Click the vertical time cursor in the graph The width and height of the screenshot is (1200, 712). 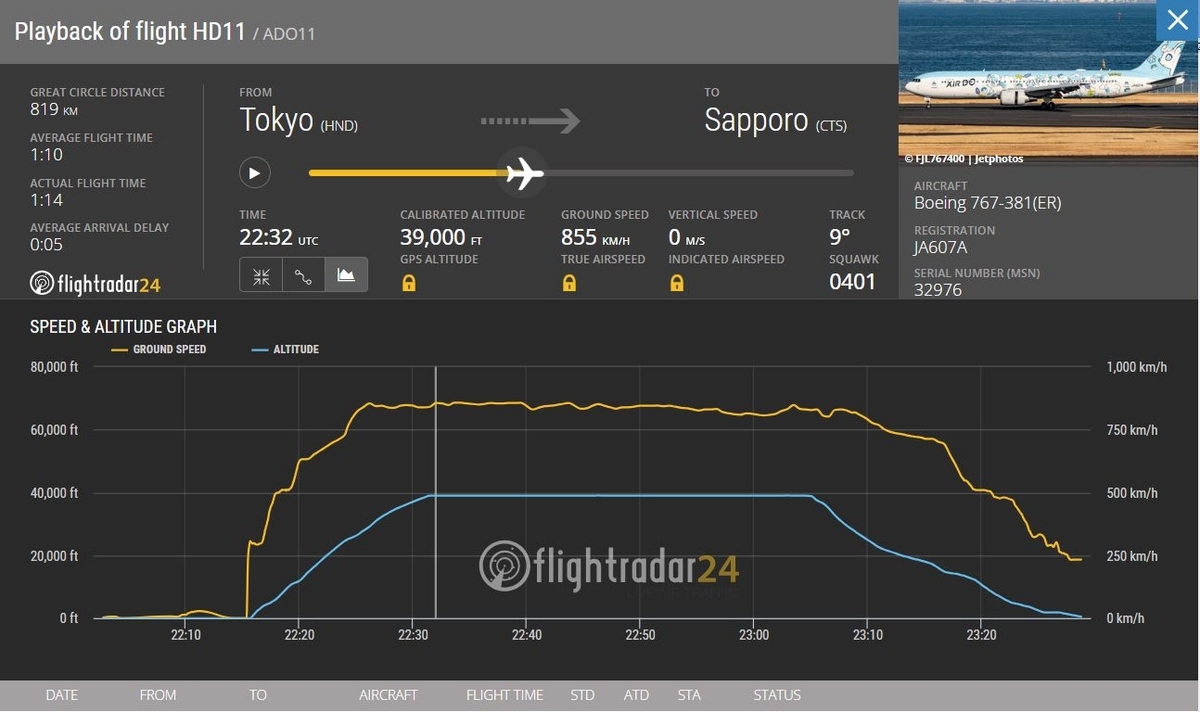[x=435, y=492]
